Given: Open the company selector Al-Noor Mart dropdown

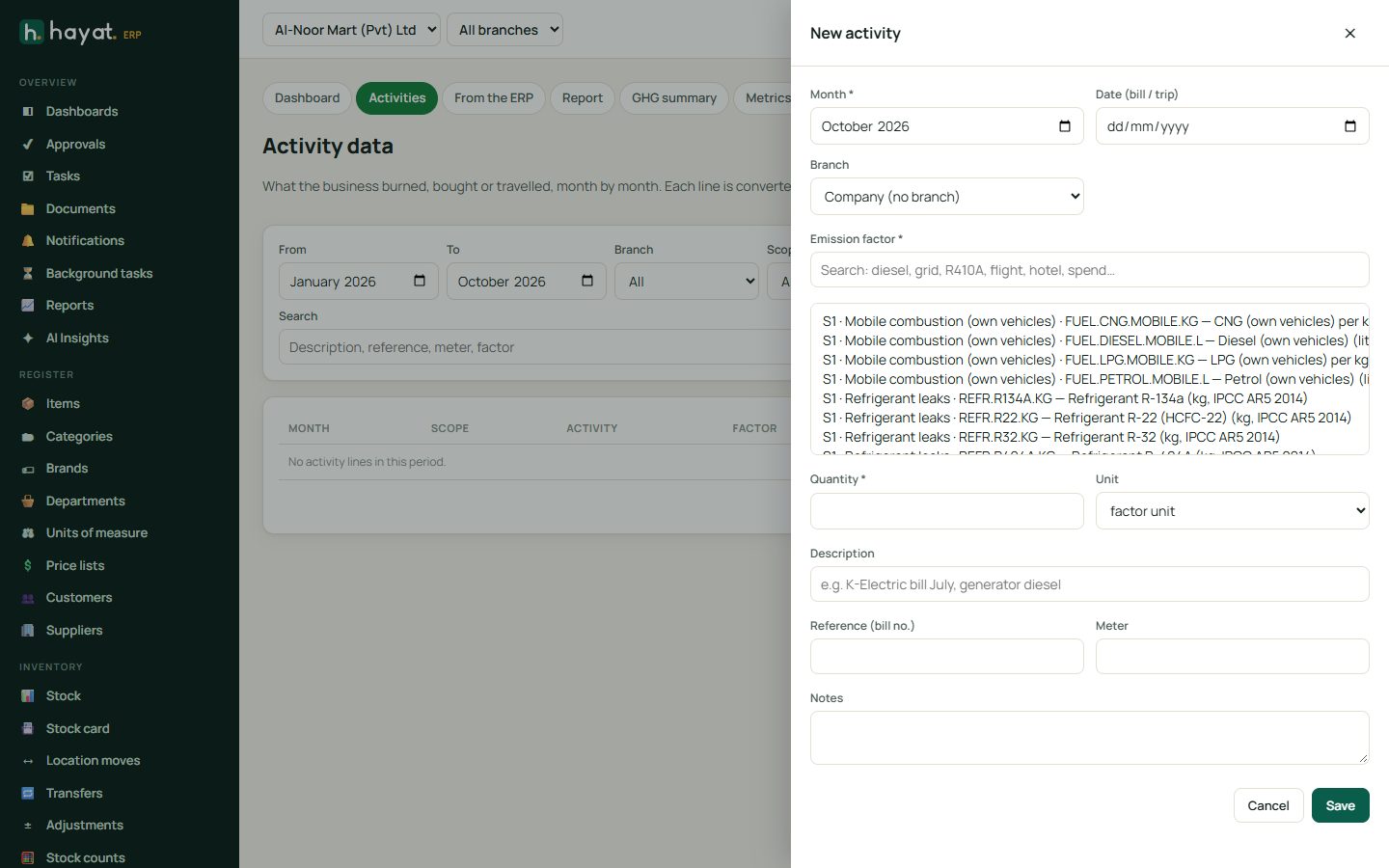Looking at the screenshot, I should click(x=351, y=30).
